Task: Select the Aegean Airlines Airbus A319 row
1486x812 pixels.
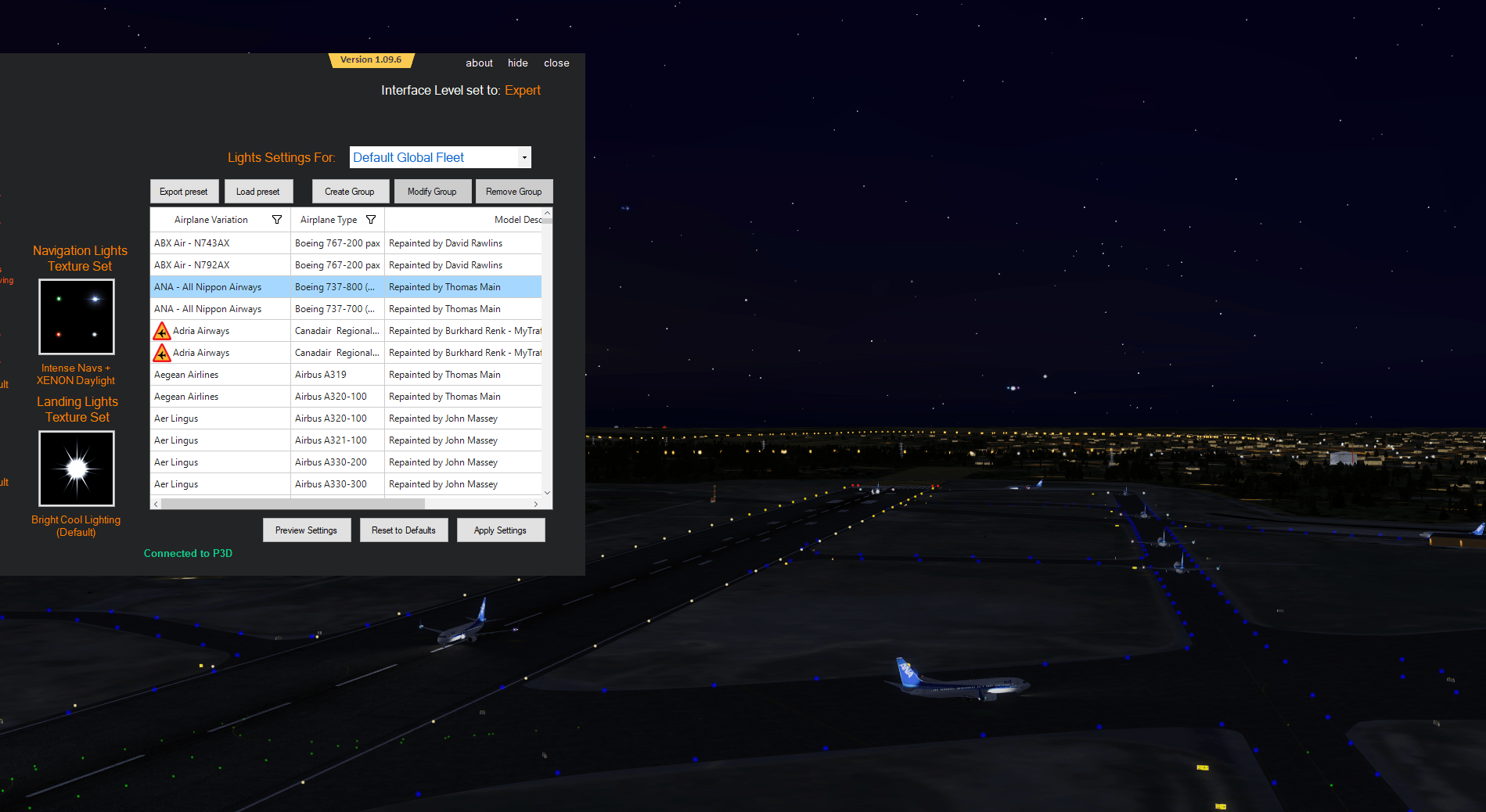Action: 346,375
